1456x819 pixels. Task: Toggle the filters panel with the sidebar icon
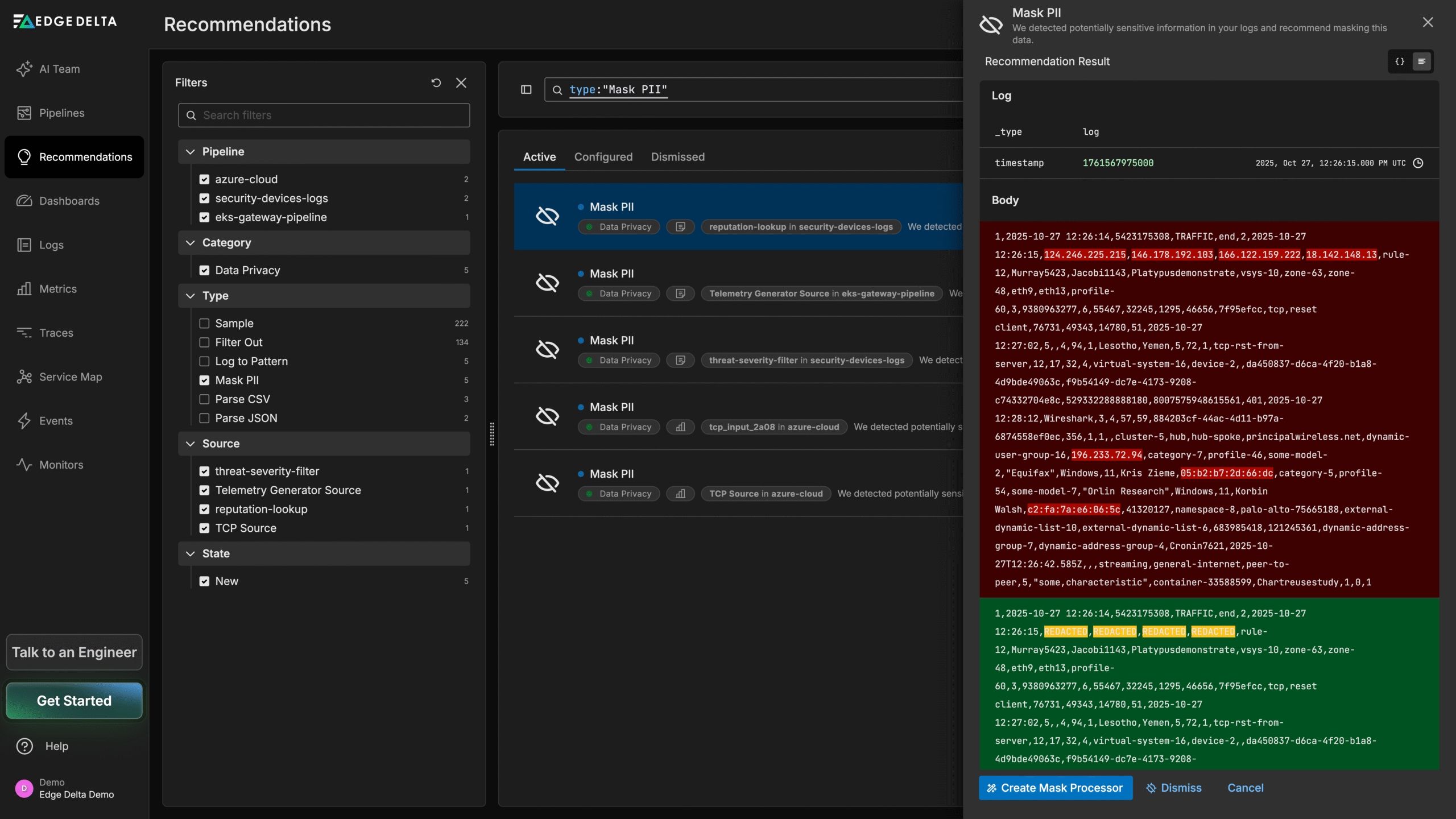coord(526,89)
